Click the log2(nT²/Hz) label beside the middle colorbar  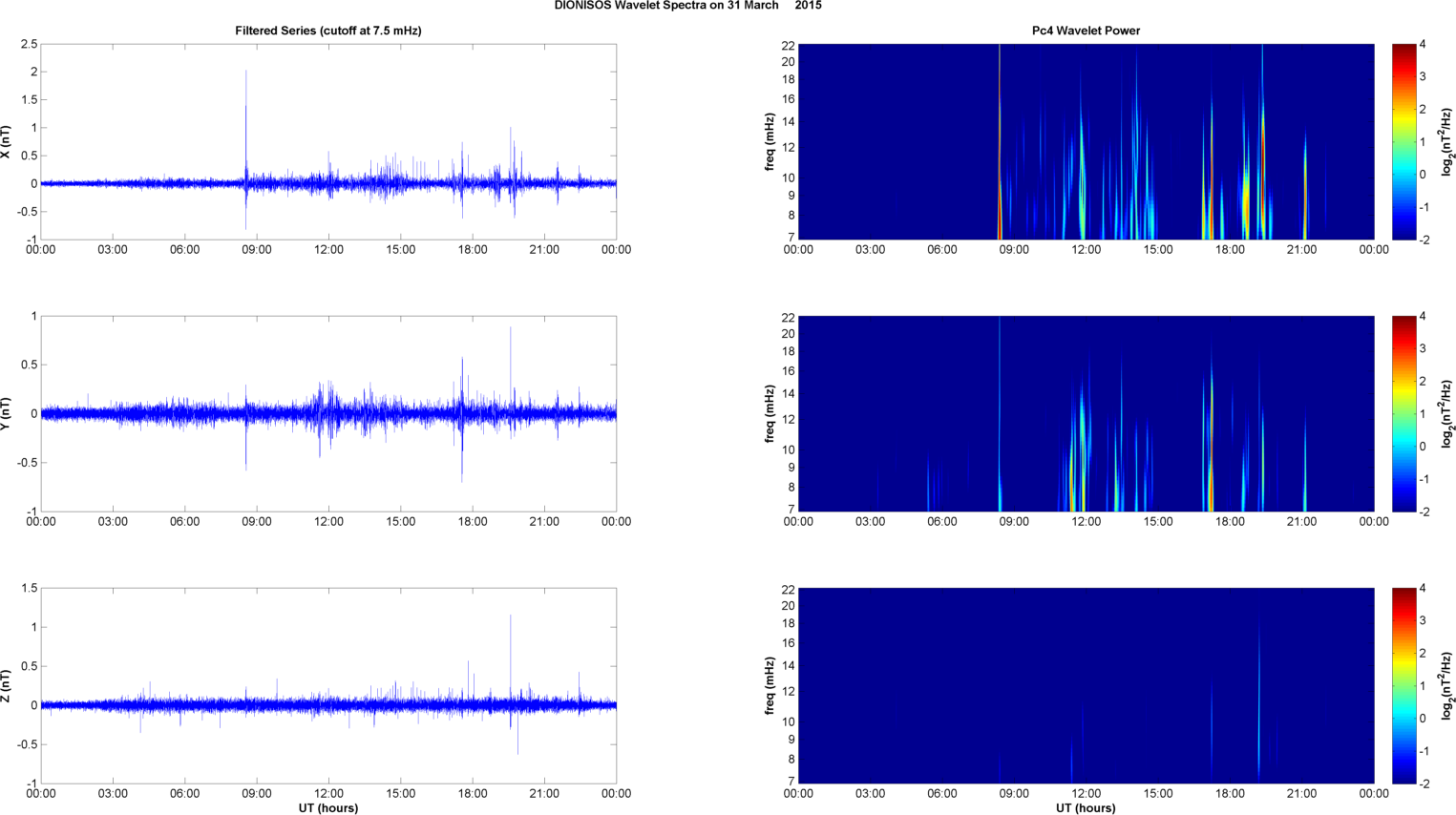[x=1447, y=413]
